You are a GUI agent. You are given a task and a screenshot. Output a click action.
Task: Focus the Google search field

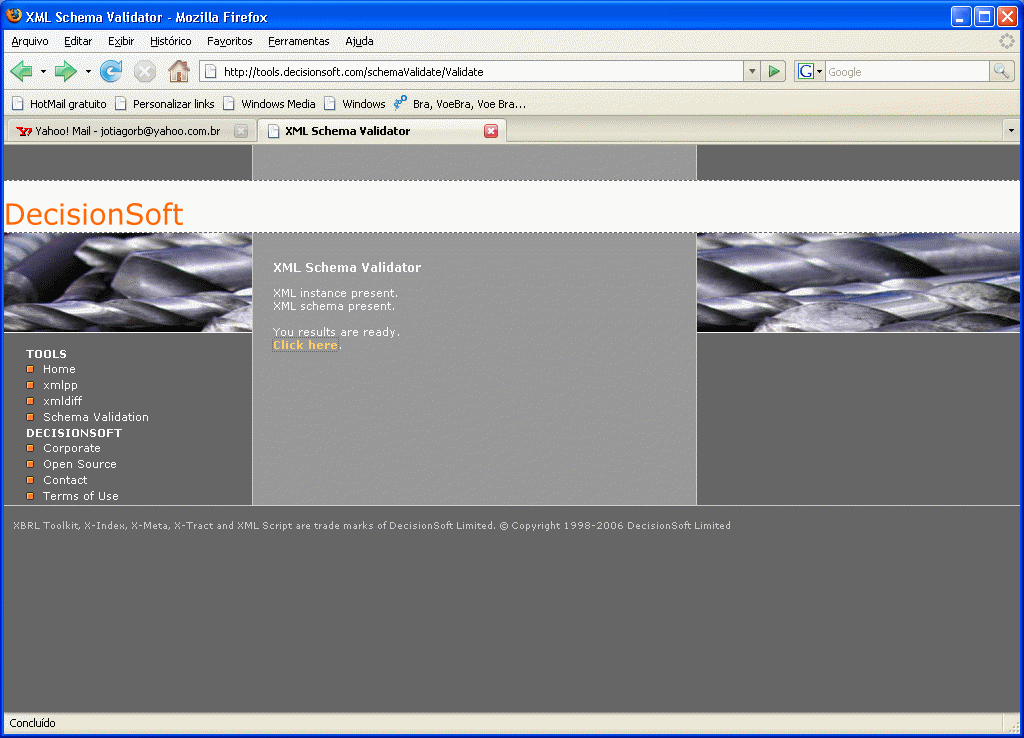click(x=907, y=72)
